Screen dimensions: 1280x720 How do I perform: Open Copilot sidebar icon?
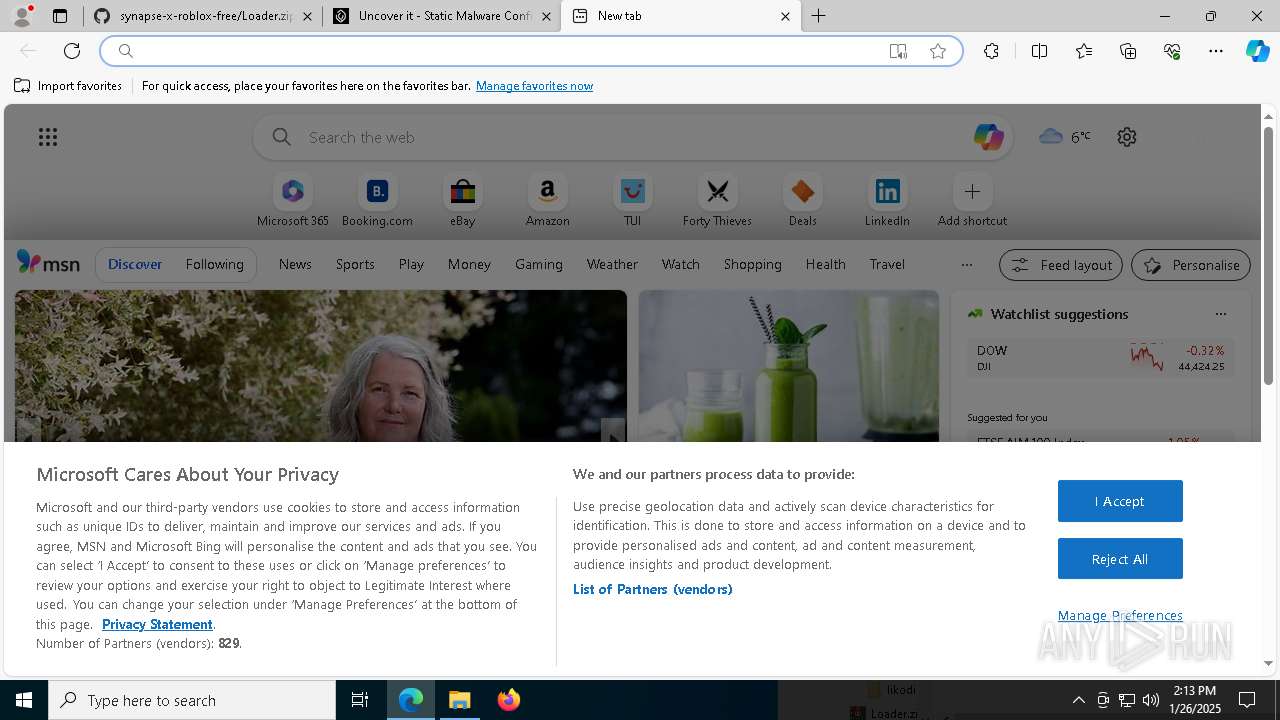point(1257,51)
